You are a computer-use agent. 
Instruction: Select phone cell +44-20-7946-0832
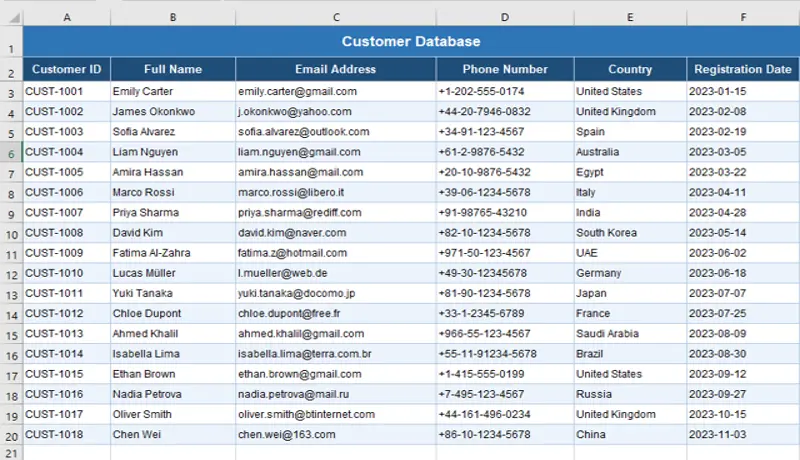pos(505,112)
